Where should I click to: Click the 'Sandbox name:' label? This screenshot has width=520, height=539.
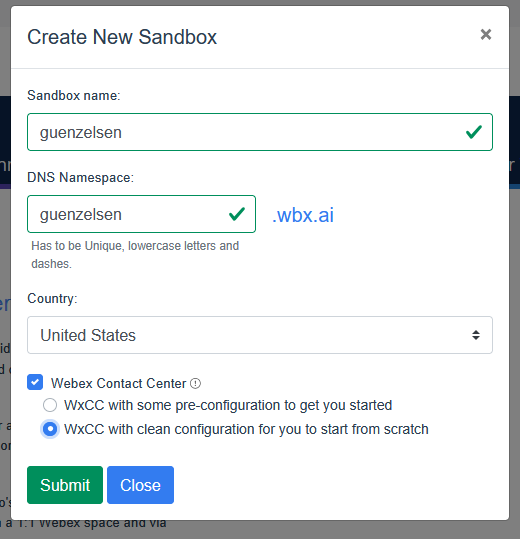click(x=74, y=96)
